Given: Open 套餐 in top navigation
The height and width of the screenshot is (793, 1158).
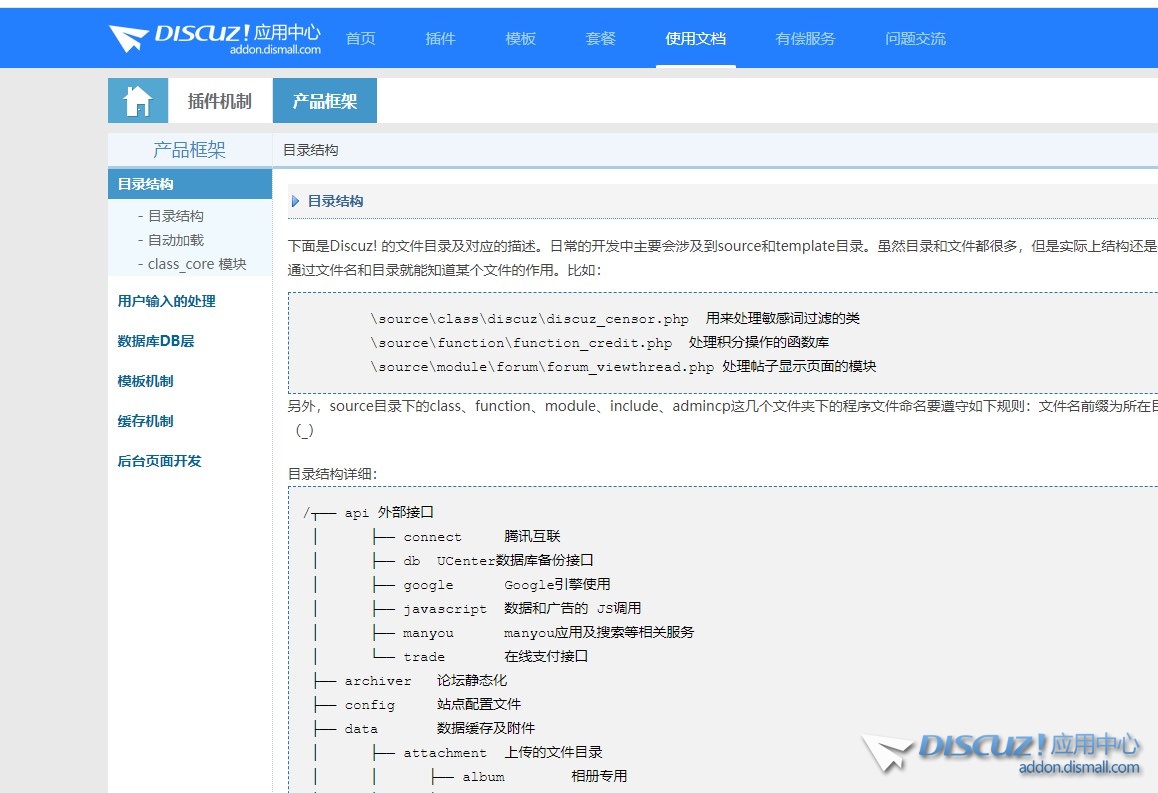Looking at the screenshot, I should (600, 38).
